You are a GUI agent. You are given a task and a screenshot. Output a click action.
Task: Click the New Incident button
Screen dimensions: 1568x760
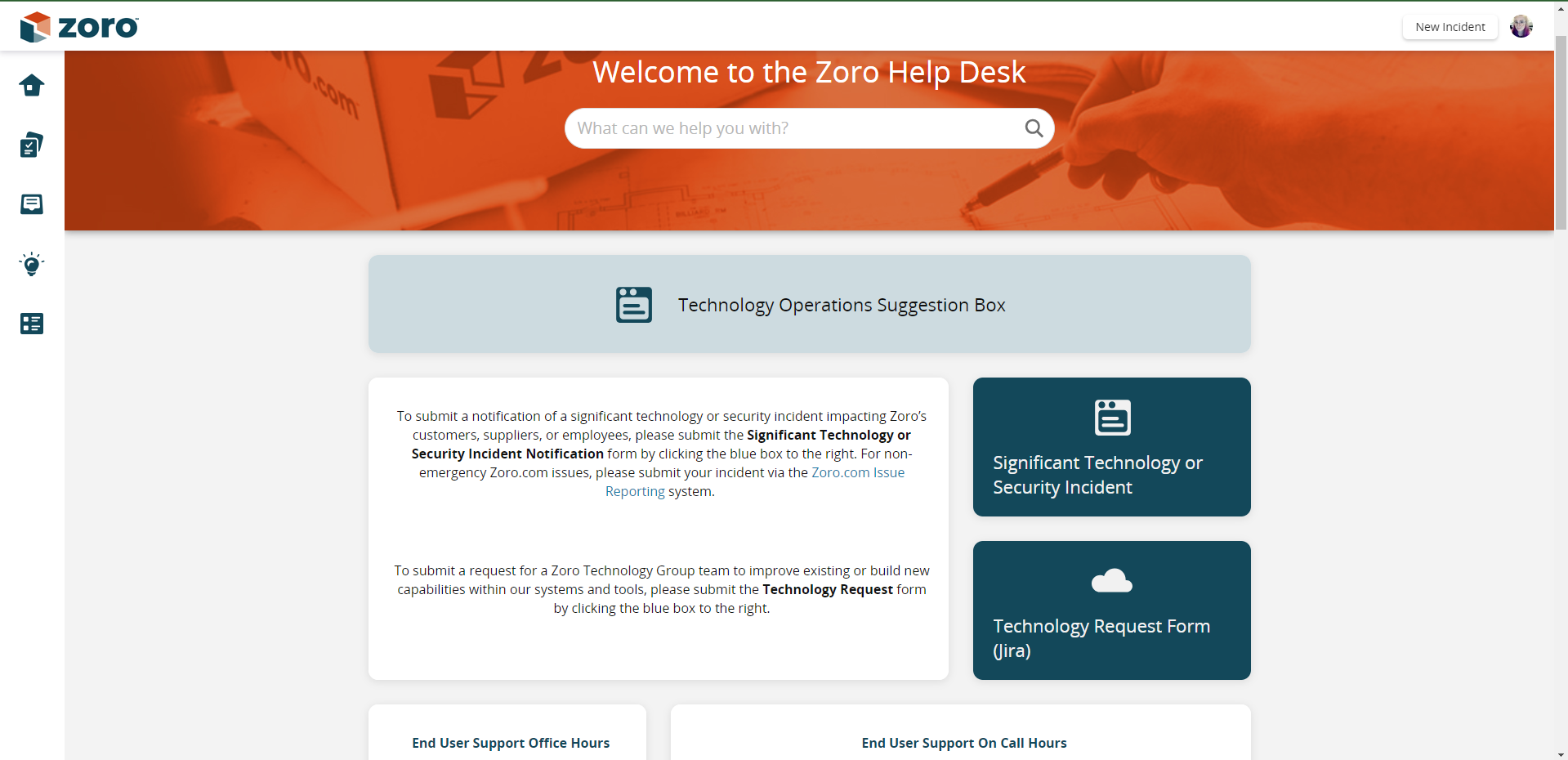pyautogui.click(x=1450, y=27)
